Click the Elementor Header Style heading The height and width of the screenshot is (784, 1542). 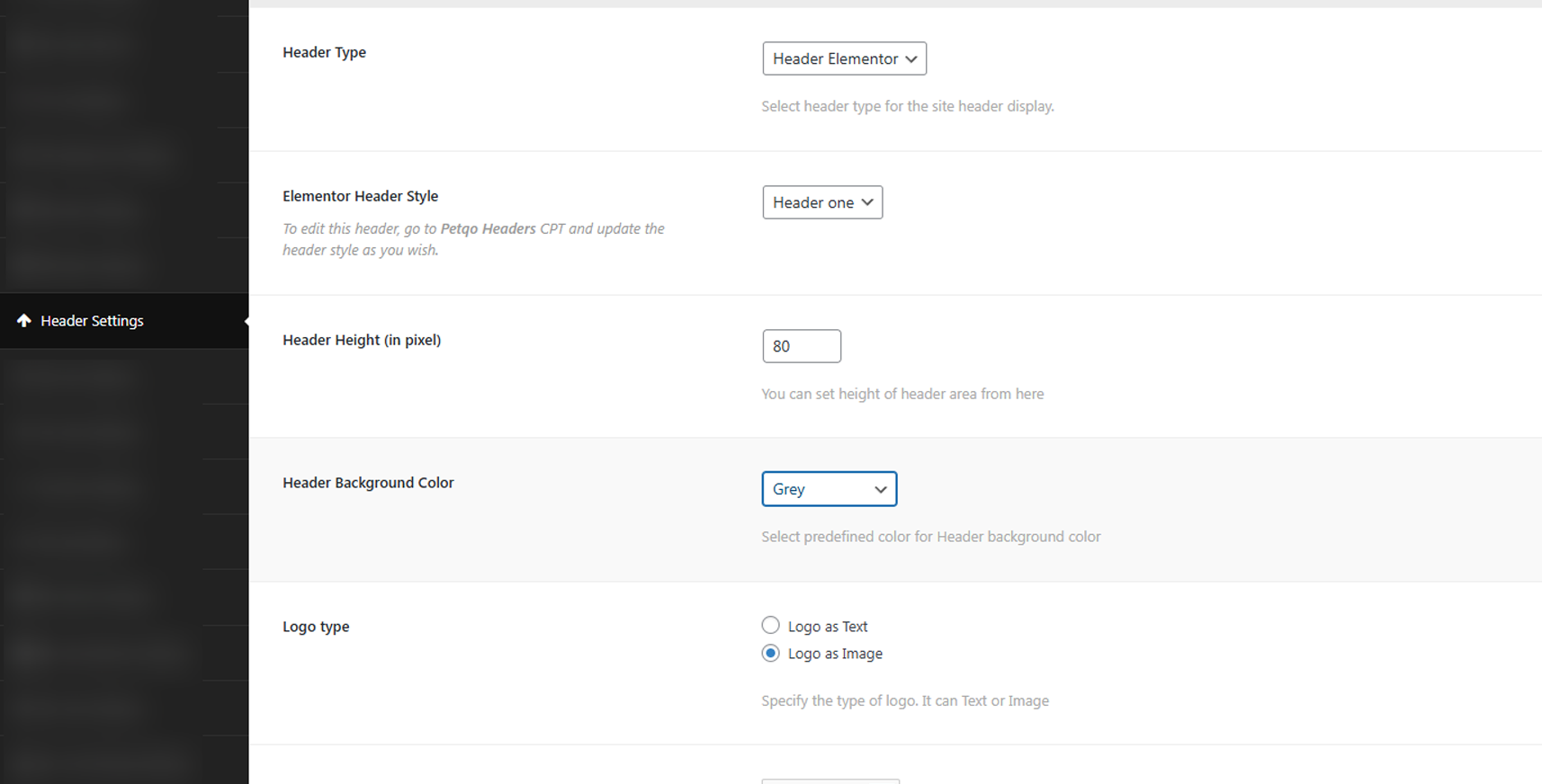[360, 196]
